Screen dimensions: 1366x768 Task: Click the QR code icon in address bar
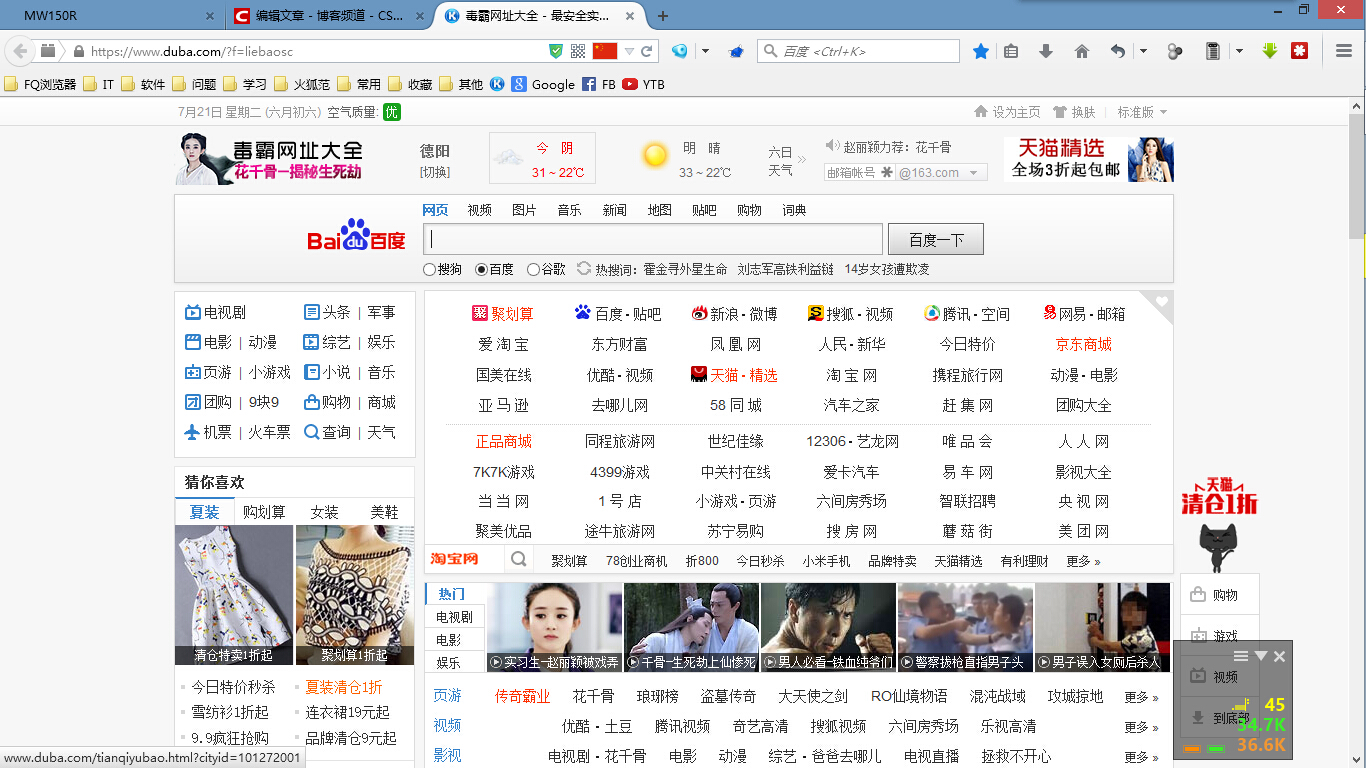[578, 51]
